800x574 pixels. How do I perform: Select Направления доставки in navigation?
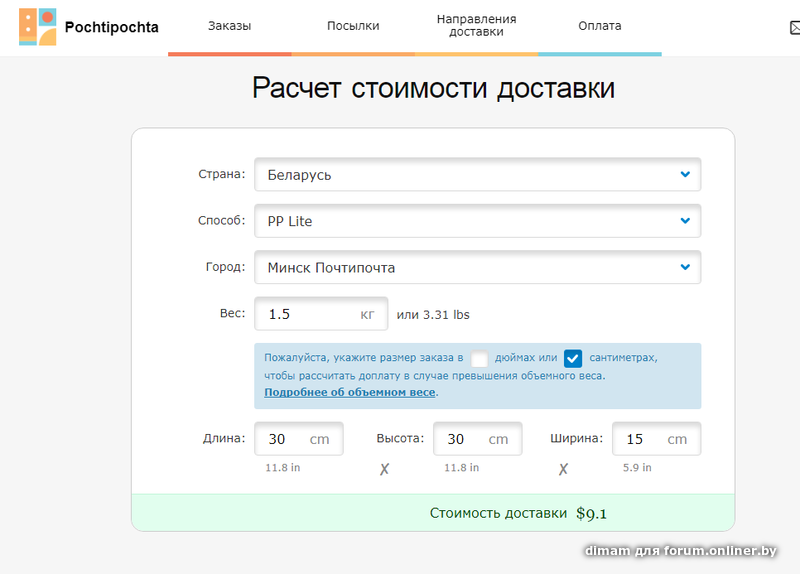(x=476, y=26)
